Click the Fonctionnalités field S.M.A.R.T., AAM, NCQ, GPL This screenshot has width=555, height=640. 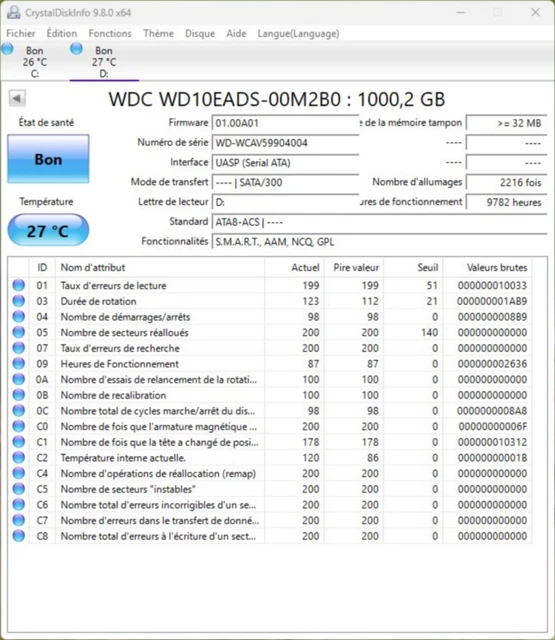379,242
